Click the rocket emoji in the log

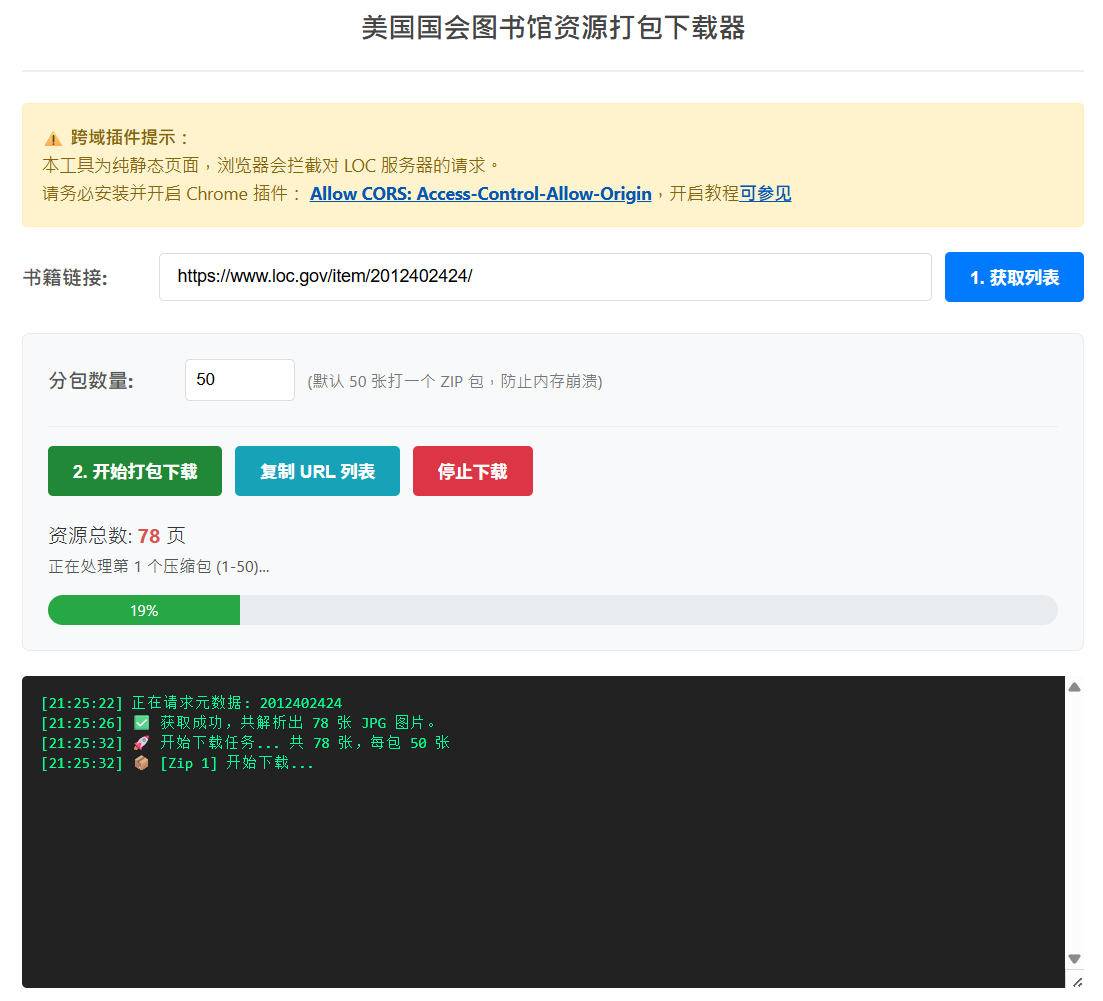coord(141,743)
